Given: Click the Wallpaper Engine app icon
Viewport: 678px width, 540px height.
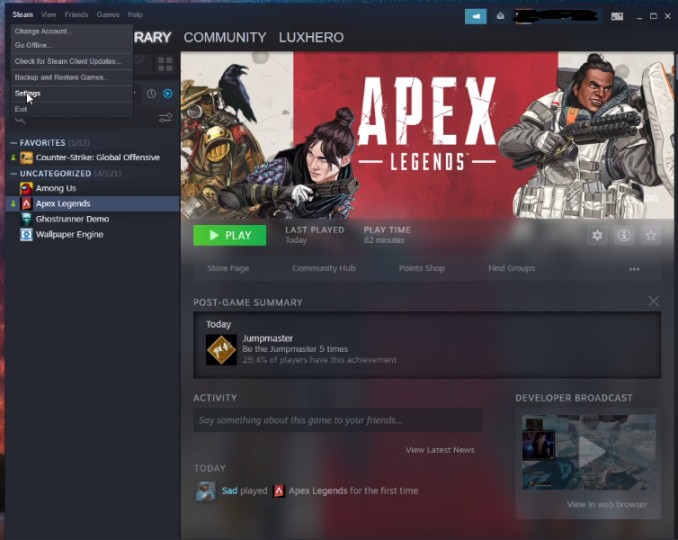Looking at the screenshot, I should point(26,234).
